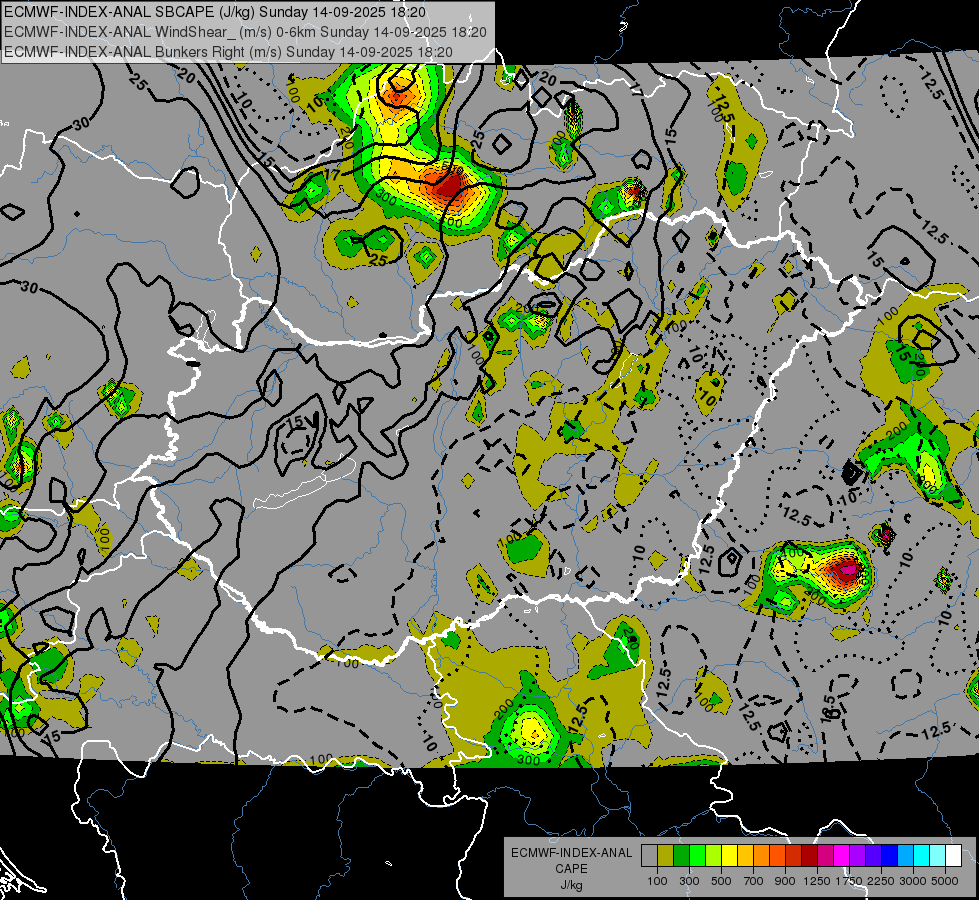Click the 2250 legend tick value
The width and height of the screenshot is (979, 900).
click(x=881, y=881)
